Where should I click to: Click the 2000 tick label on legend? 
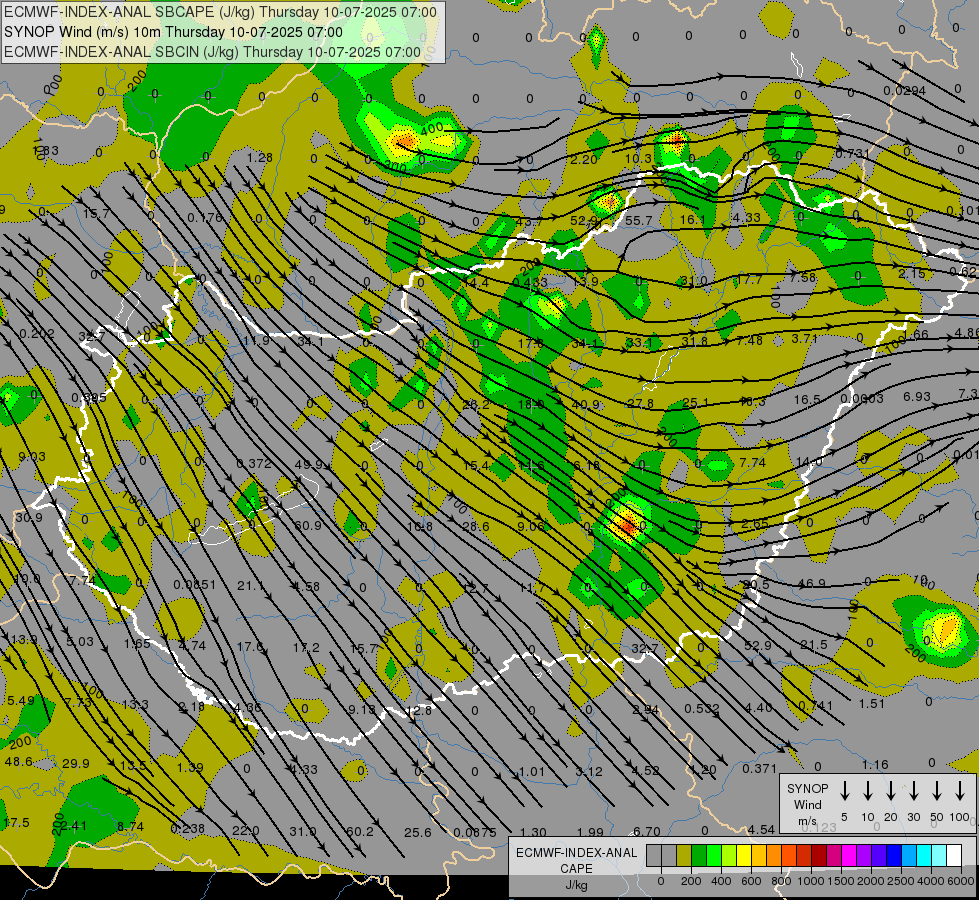pos(870,881)
